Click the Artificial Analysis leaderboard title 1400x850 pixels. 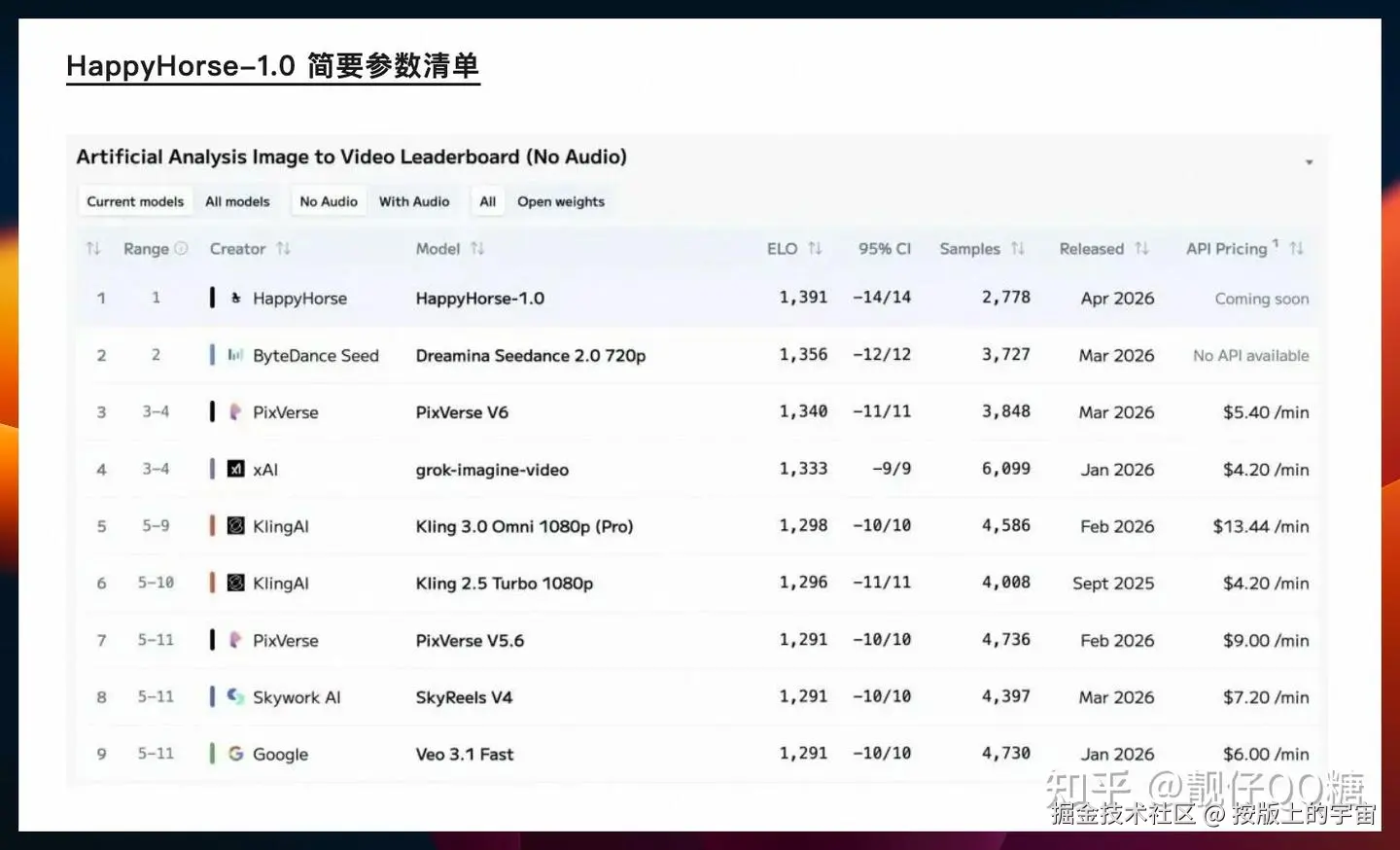point(352,158)
